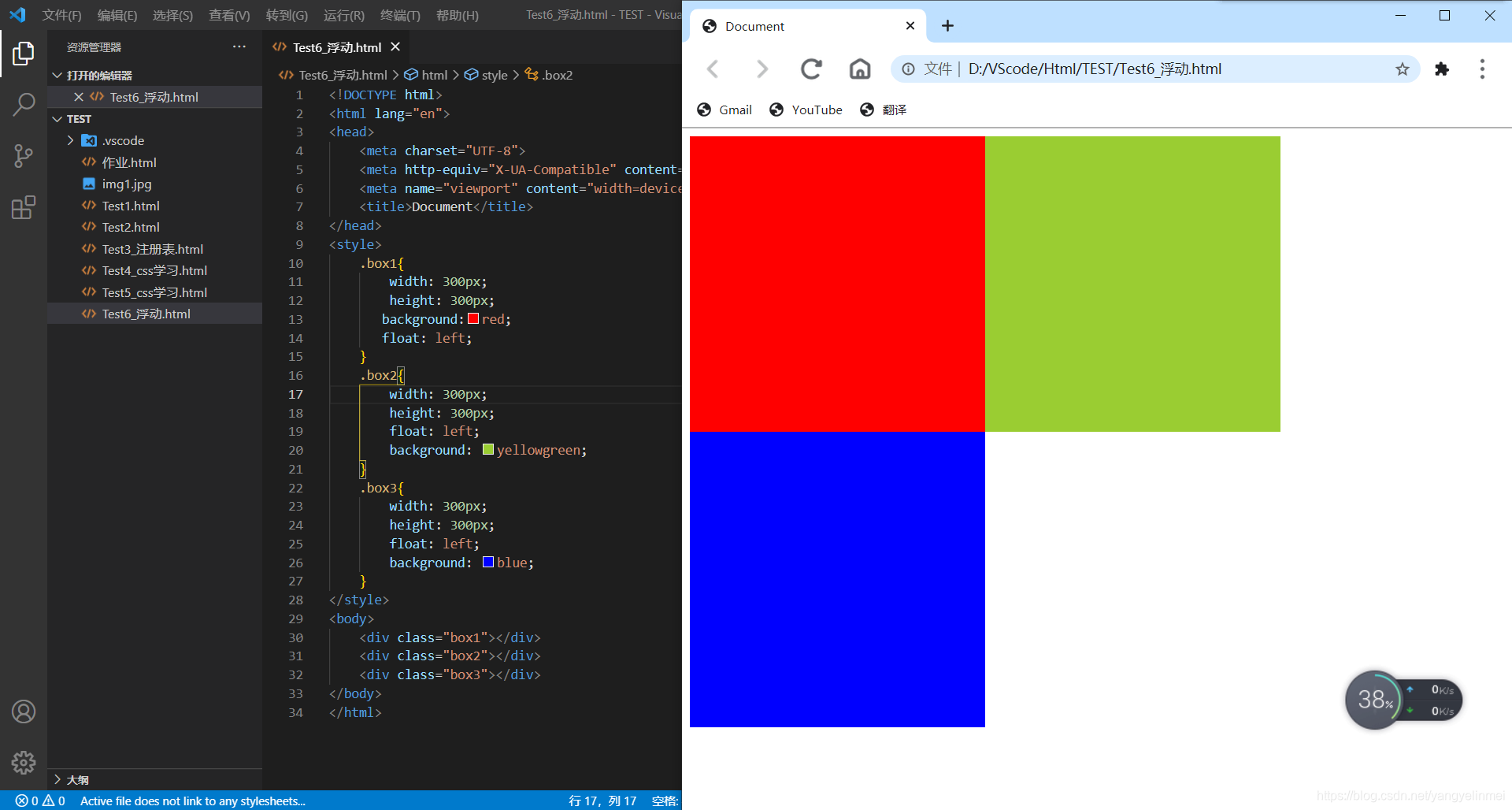Go to browser Home page

860,69
